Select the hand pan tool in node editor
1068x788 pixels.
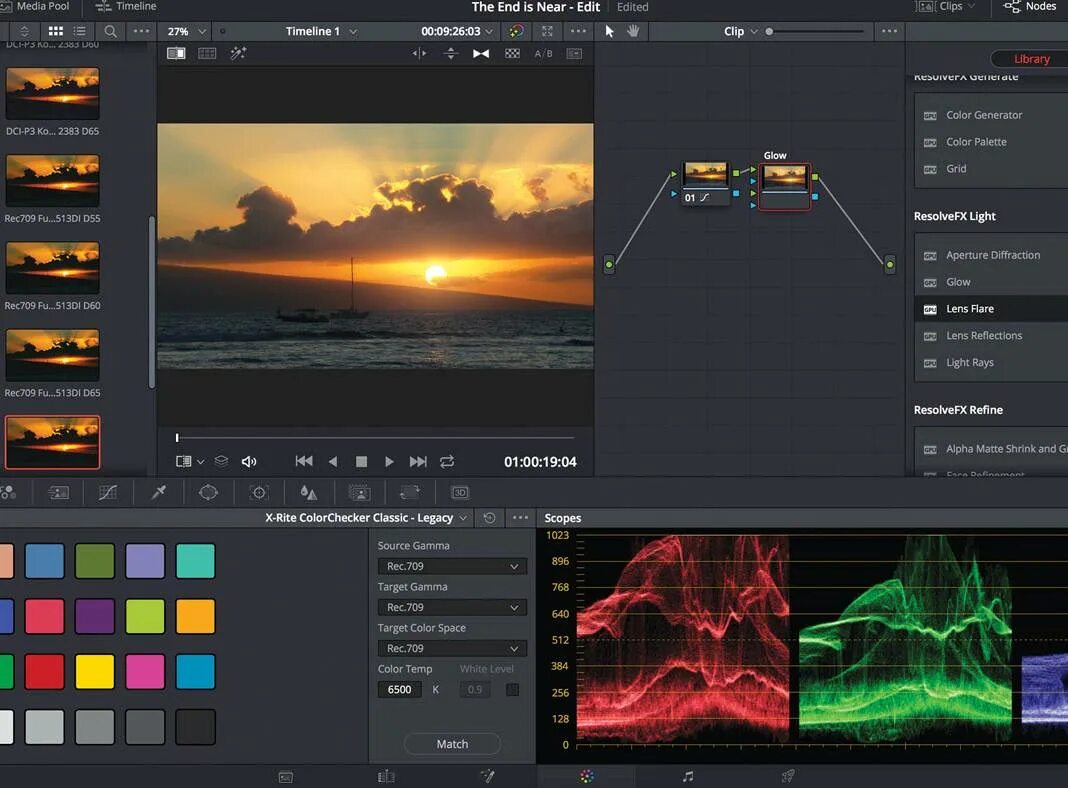(x=633, y=31)
